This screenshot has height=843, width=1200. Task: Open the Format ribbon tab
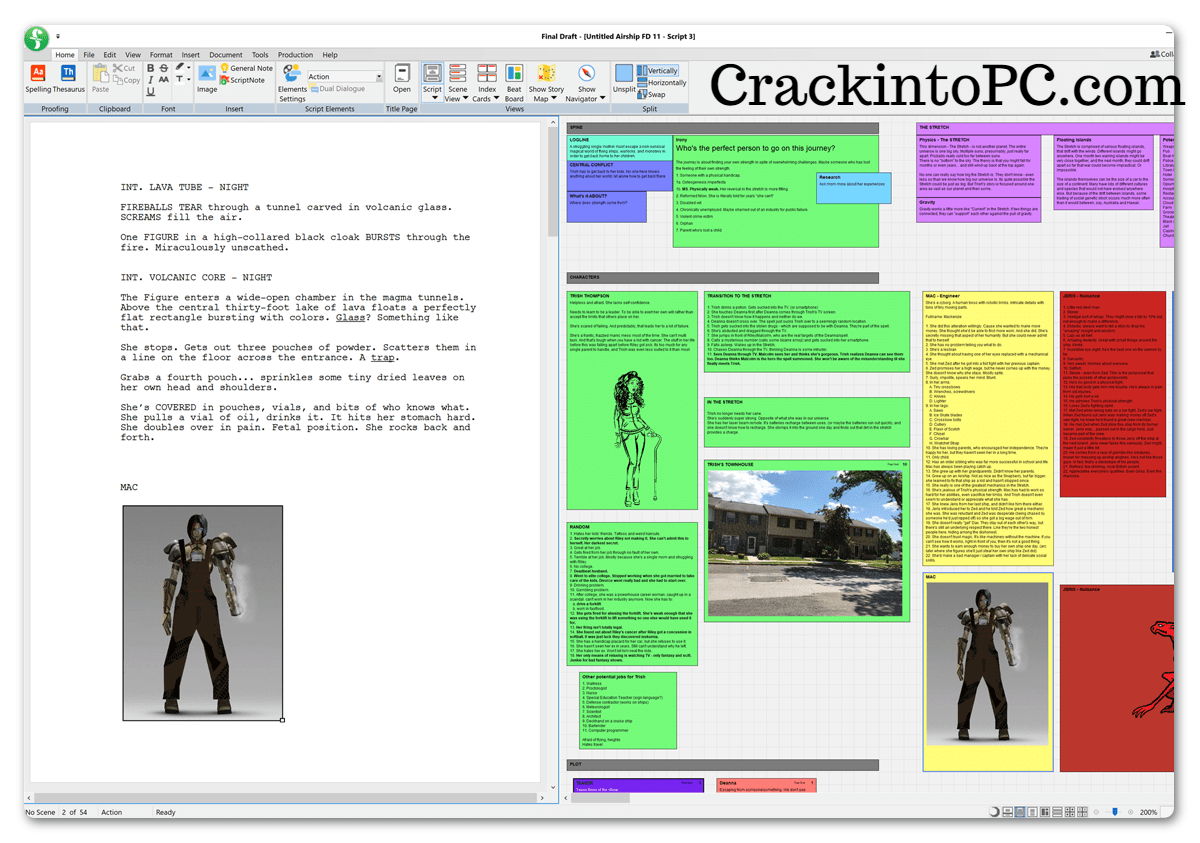(x=161, y=55)
